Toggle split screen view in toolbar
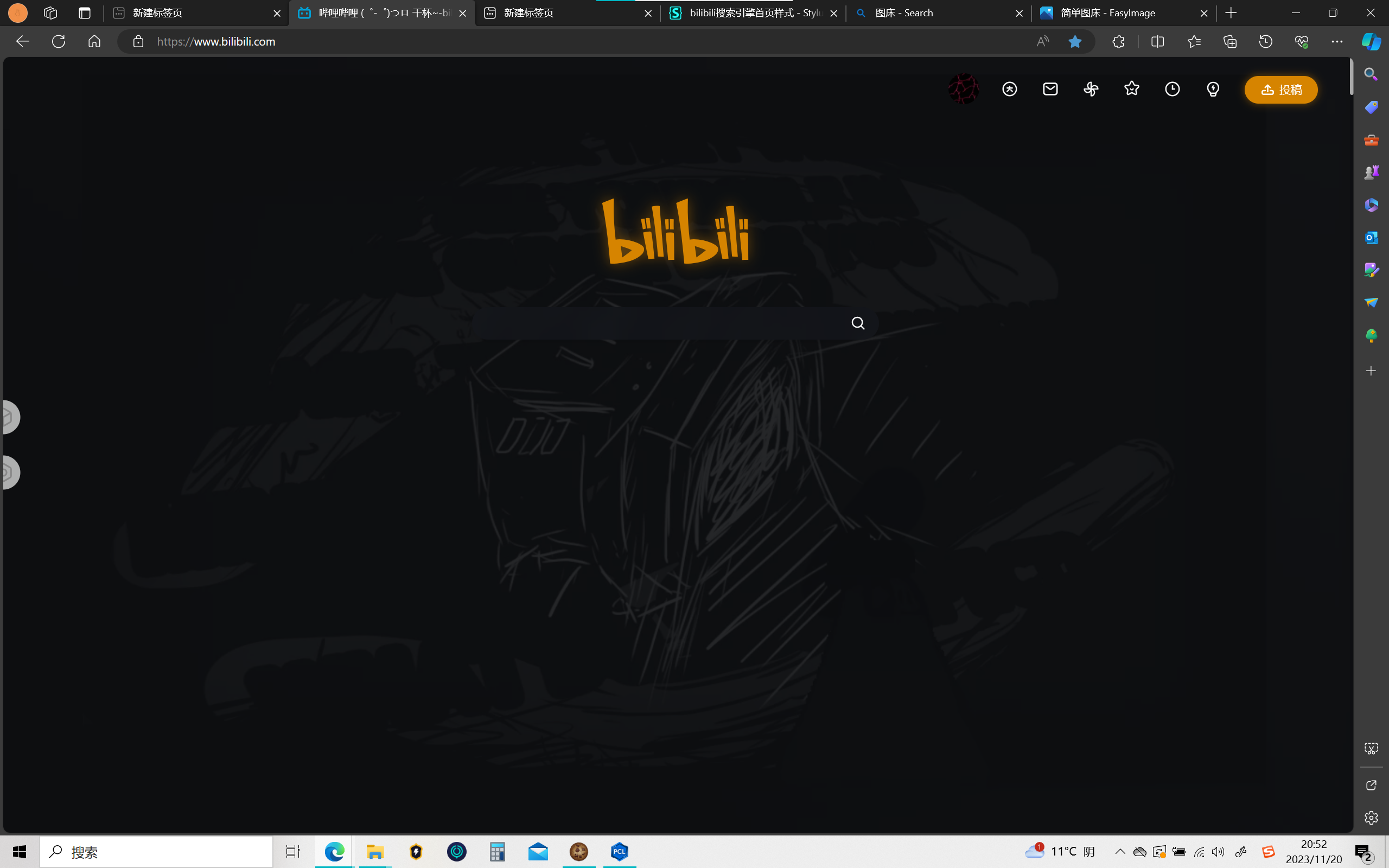 click(x=1157, y=41)
